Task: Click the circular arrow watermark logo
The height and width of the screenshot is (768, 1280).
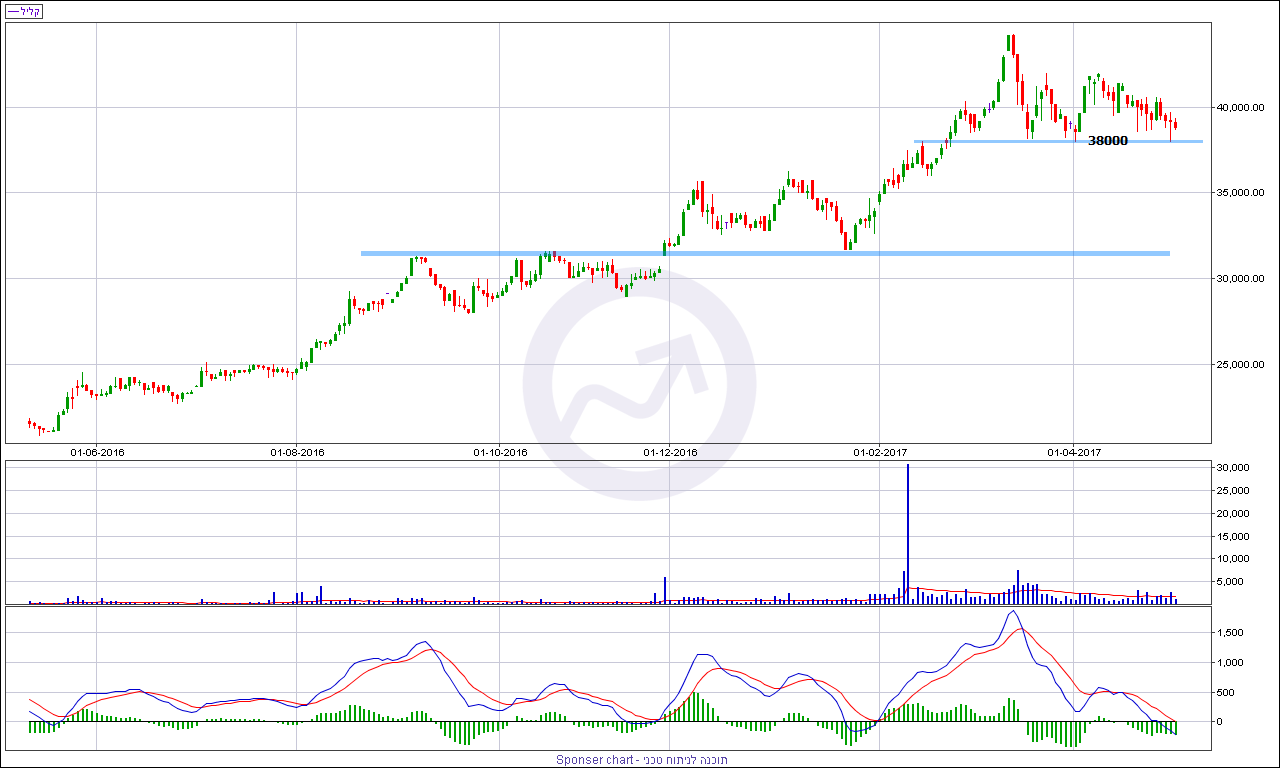Action: (x=640, y=384)
